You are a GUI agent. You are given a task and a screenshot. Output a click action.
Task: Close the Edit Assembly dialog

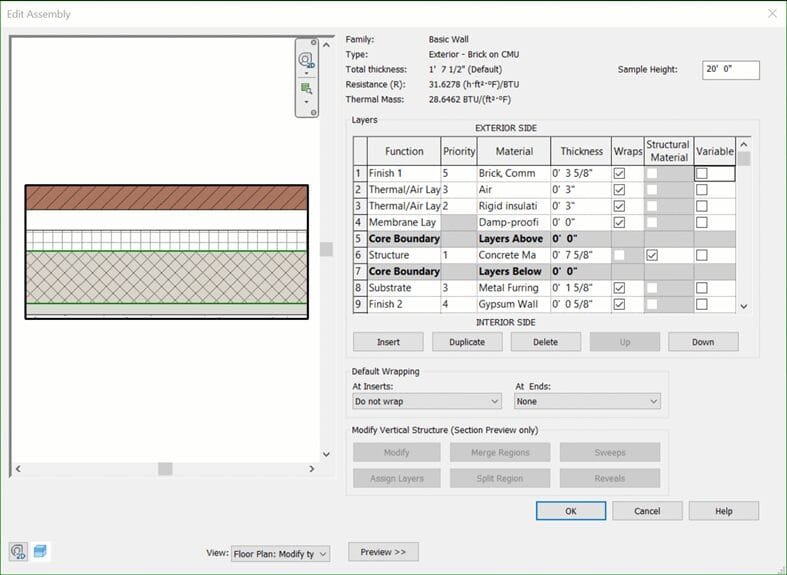pyautogui.click(x=771, y=14)
